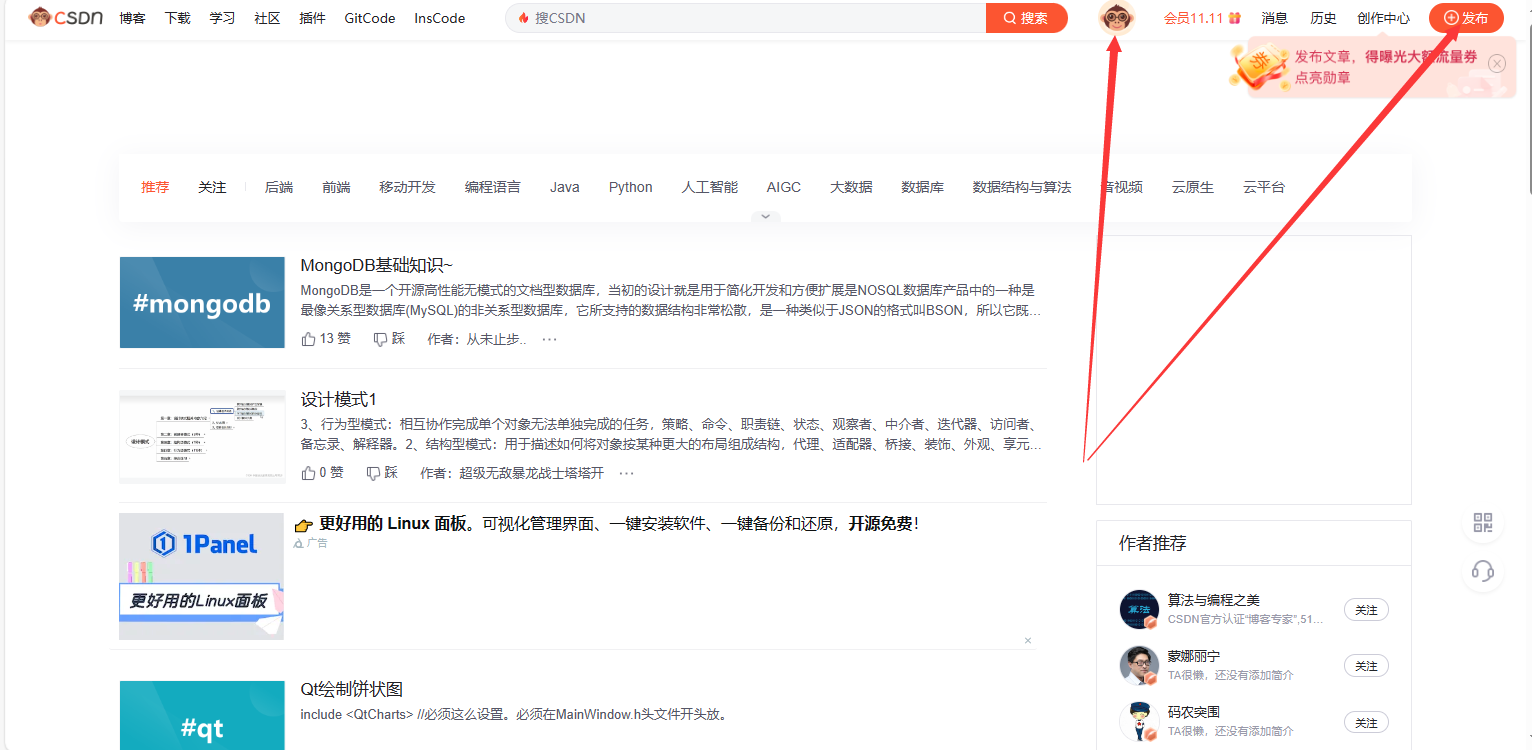Open the GitCode nav item
Image resolution: width=1532 pixels, height=750 pixels.
tap(370, 18)
